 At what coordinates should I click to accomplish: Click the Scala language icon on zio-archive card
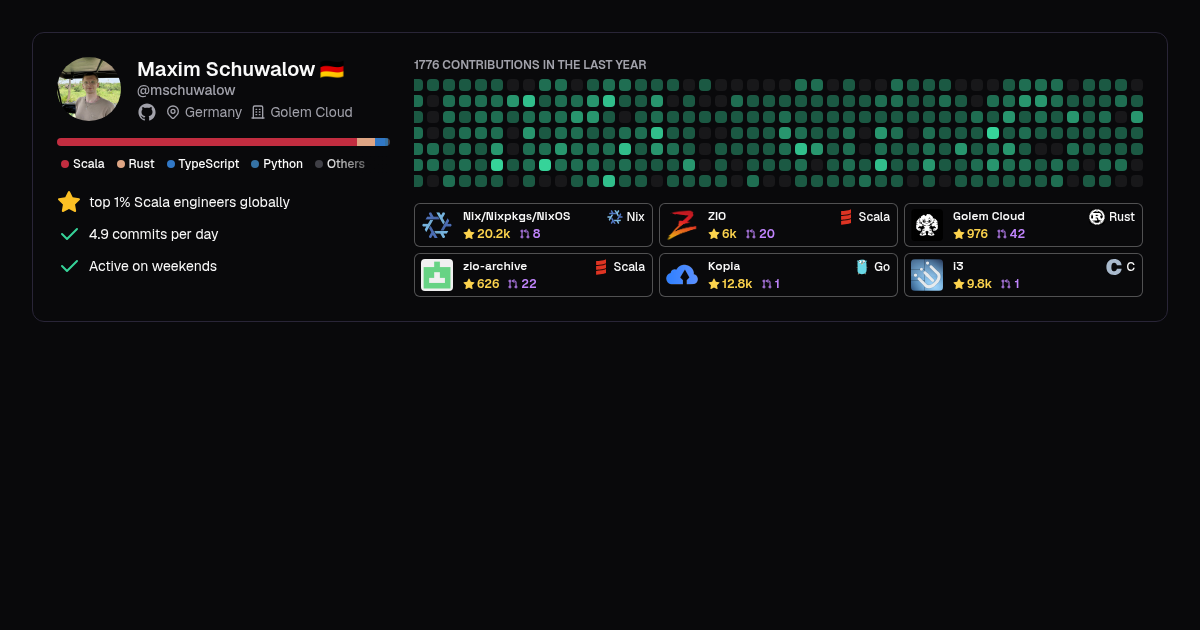(601, 267)
